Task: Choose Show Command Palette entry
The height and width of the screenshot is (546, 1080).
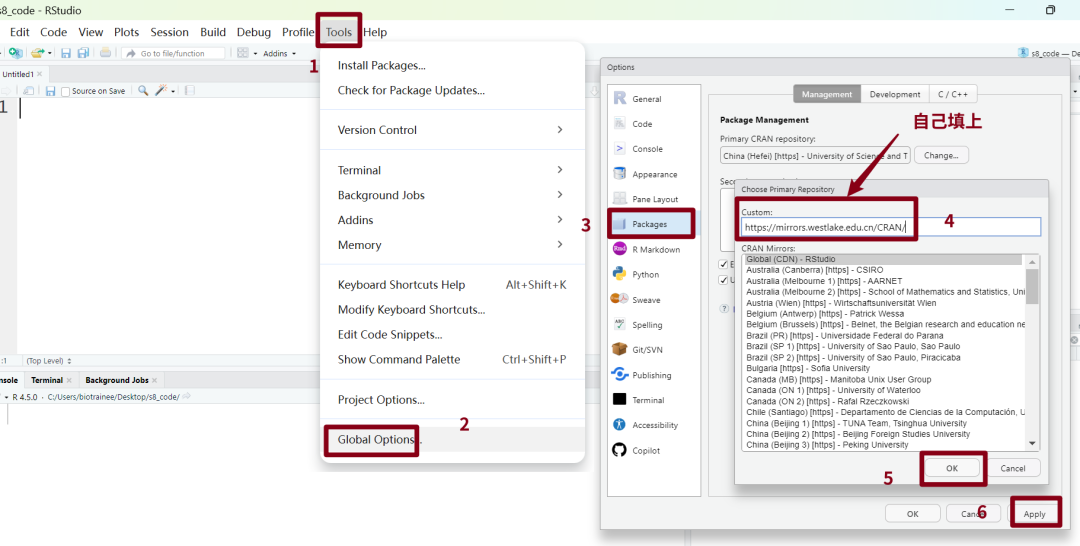Action: click(450, 359)
